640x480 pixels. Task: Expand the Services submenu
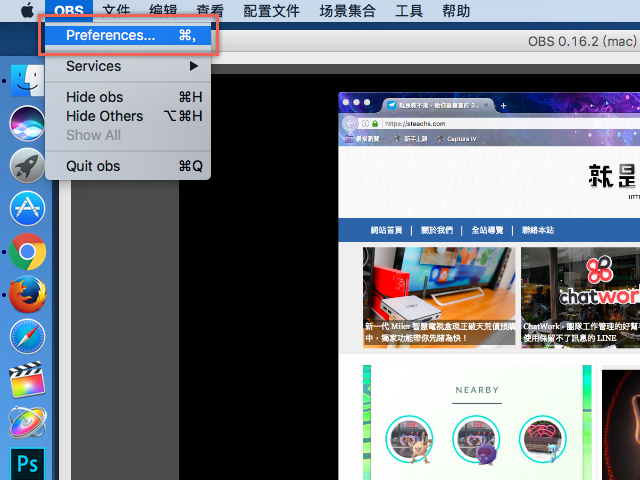pos(128,66)
